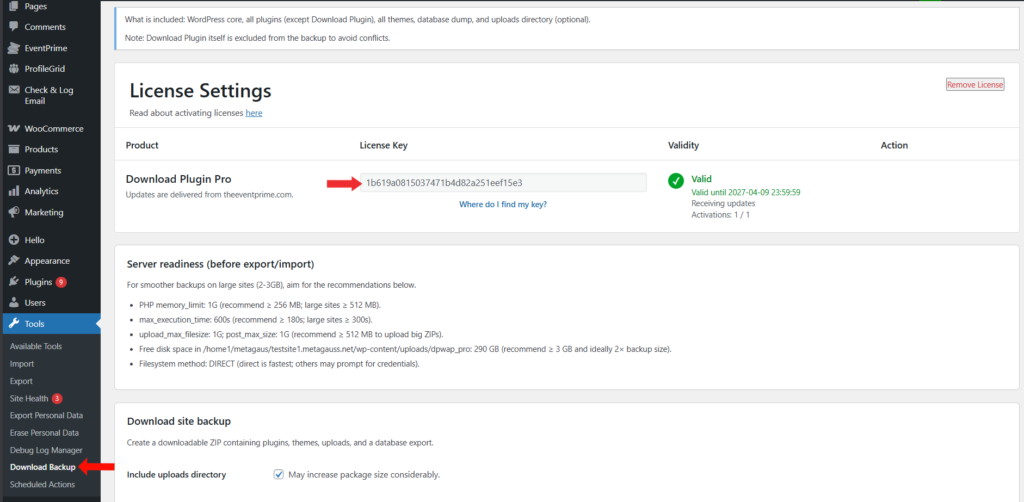Click the Products icon in sidebar
Image resolution: width=1024 pixels, height=502 pixels.
(x=14, y=150)
